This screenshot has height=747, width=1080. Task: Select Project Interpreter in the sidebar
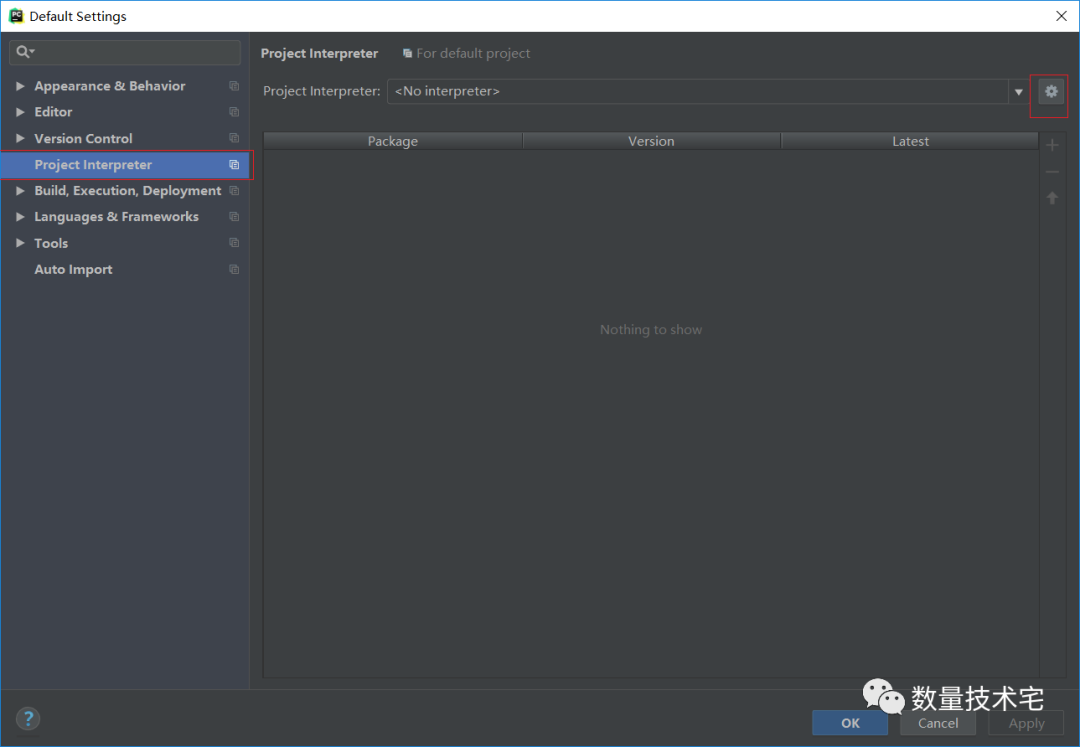coord(93,165)
